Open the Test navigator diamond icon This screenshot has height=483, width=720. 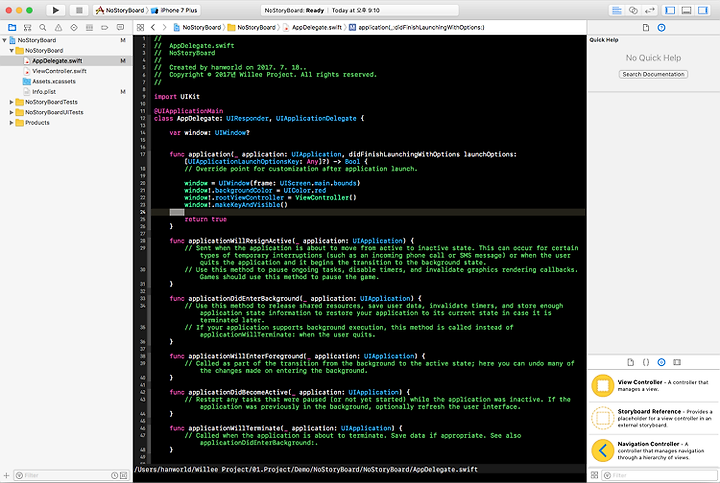74,28
